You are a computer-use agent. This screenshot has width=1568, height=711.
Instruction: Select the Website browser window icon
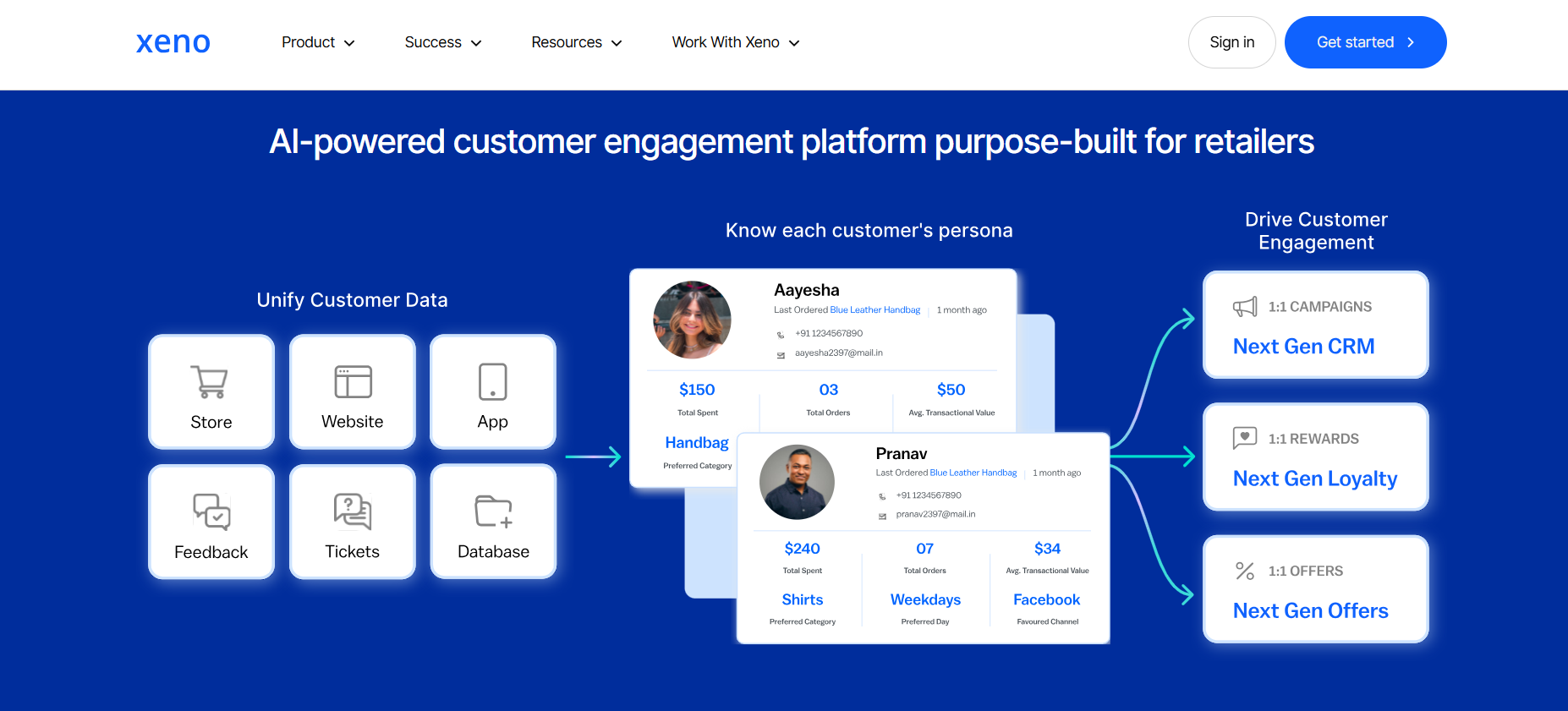(x=353, y=381)
